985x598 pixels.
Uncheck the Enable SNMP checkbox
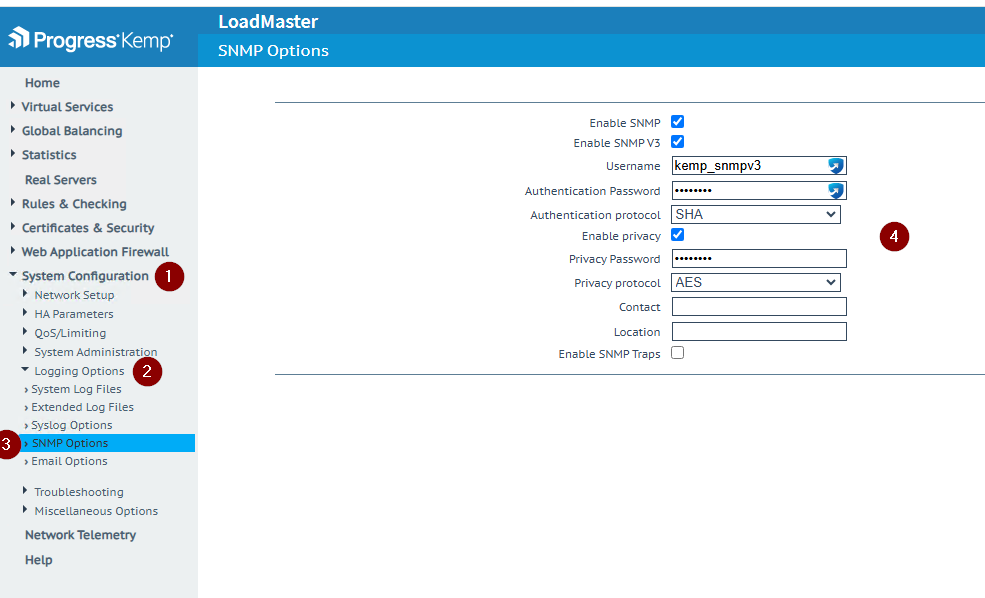[x=677, y=122]
